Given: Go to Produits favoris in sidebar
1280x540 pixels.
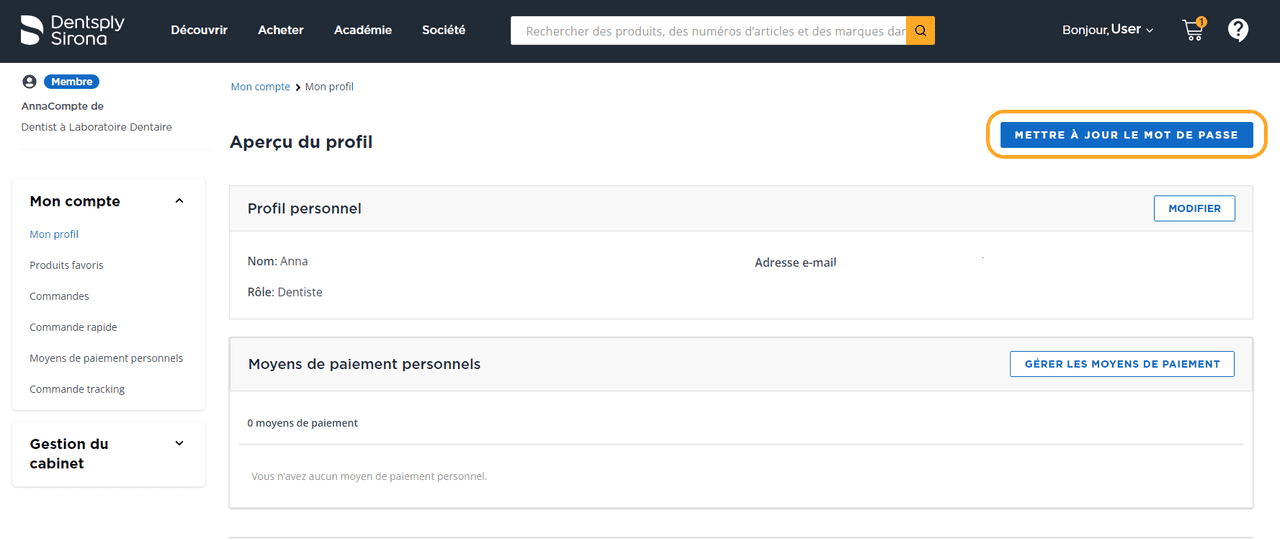Looking at the screenshot, I should (x=66, y=265).
